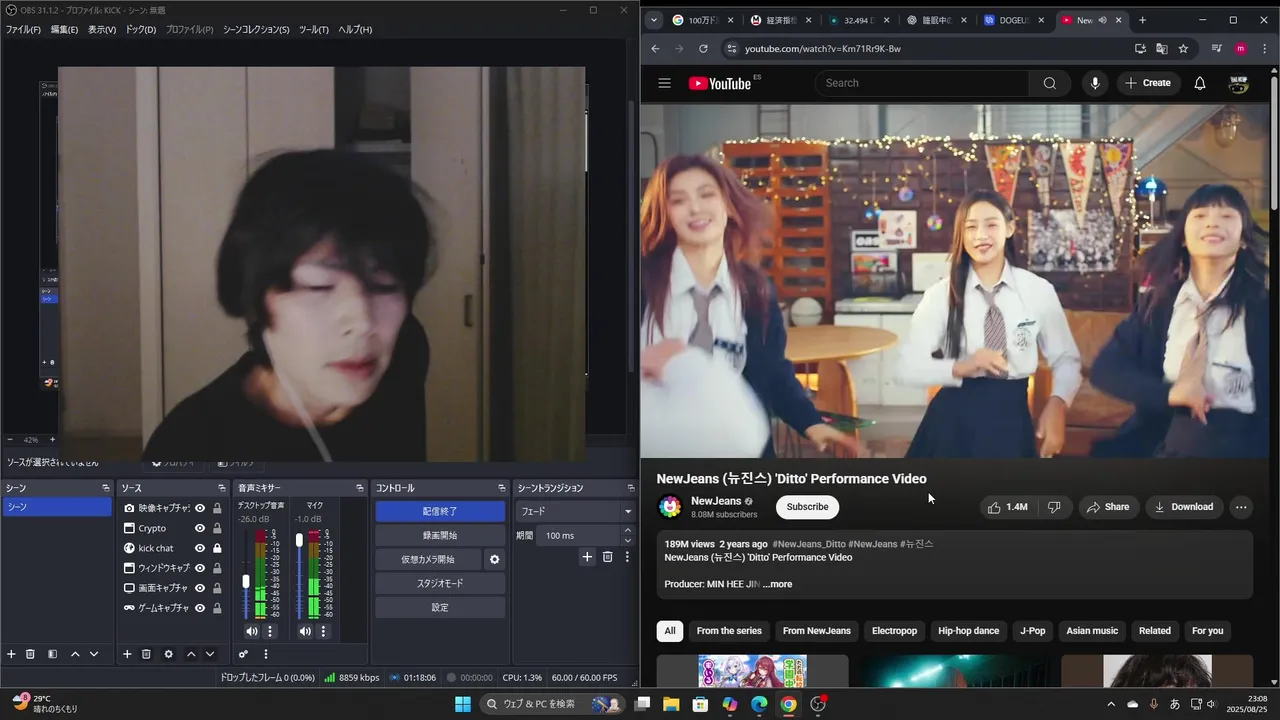The height and width of the screenshot is (720, 1280).
Task: Toggle lock on kick chat source
Action: click(x=217, y=548)
